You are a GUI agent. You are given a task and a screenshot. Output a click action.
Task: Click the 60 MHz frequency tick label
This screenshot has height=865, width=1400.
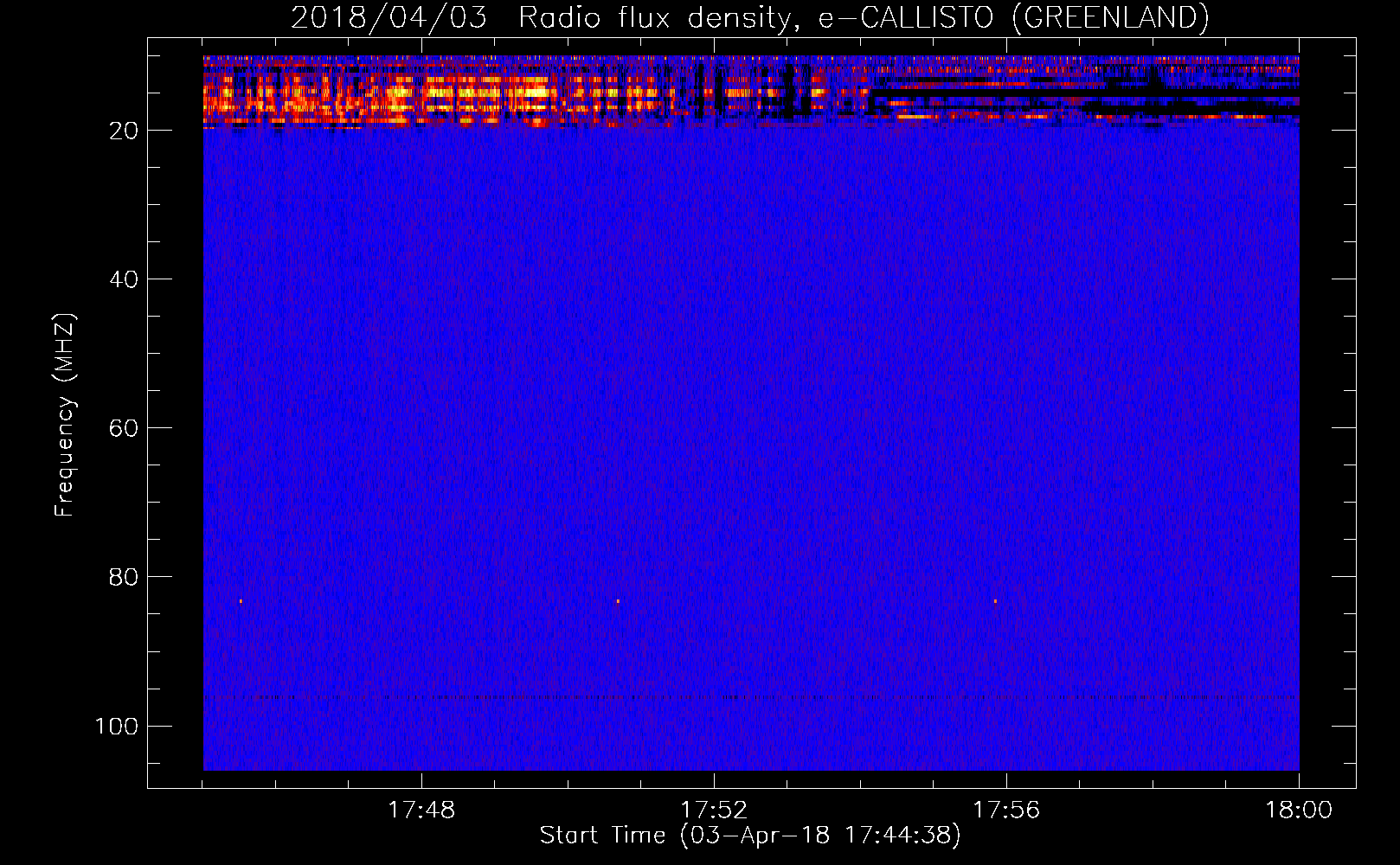[x=124, y=428]
